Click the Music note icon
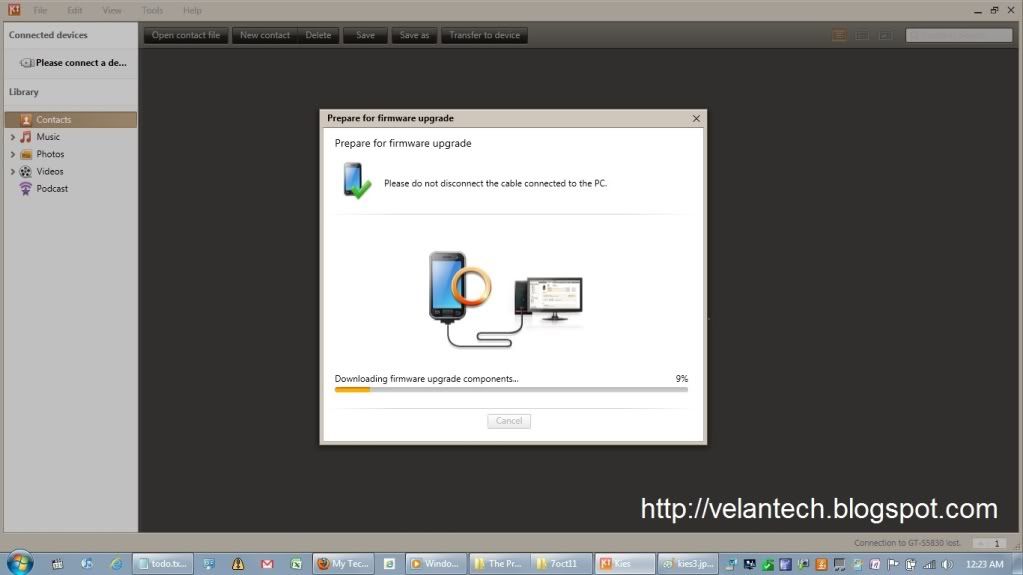The height and width of the screenshot is (575, 1023). (x=25, y=137)
